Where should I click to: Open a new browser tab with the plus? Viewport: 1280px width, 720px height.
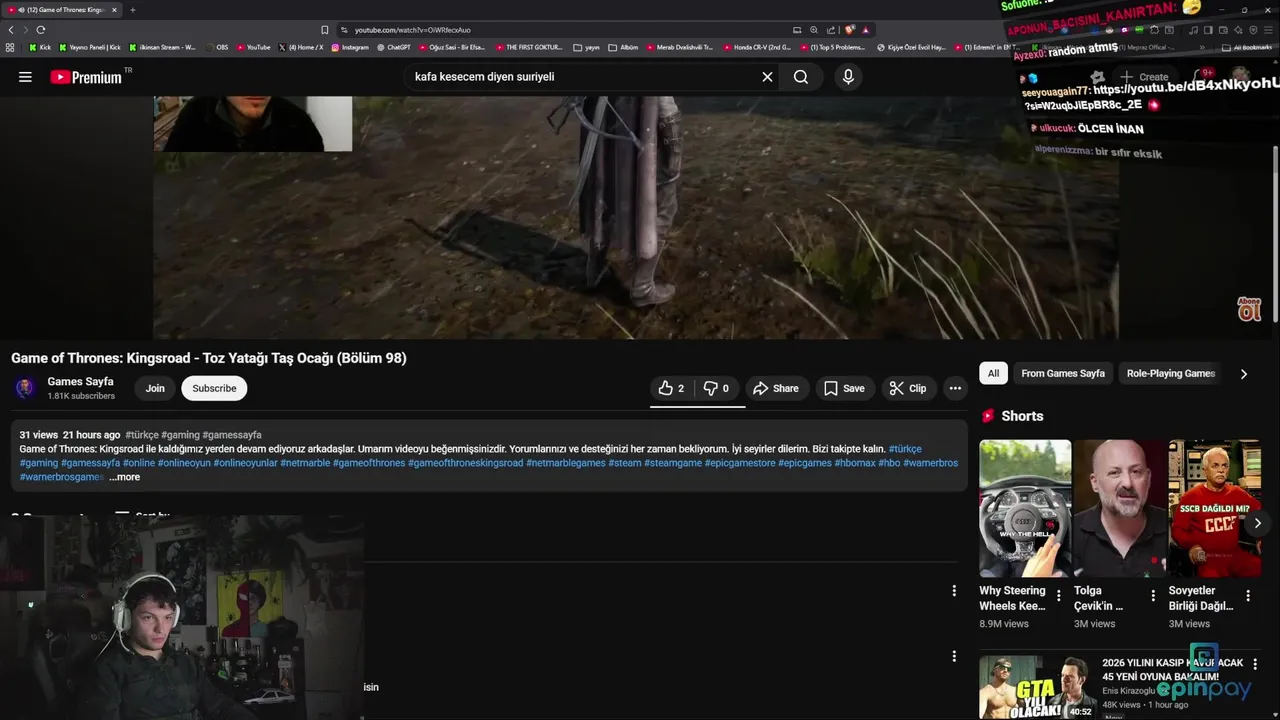point(132,10)
